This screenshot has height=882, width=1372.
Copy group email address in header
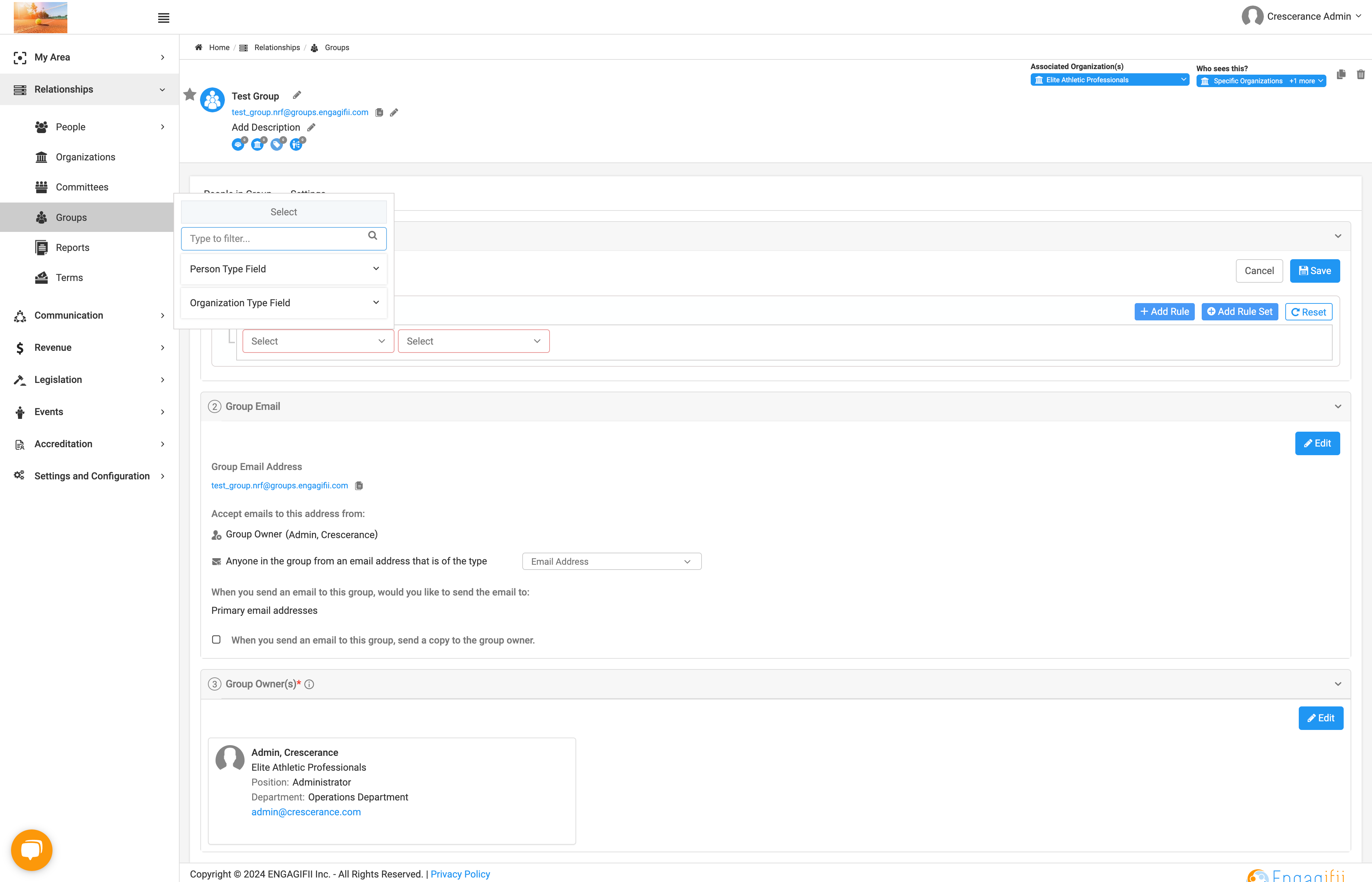[x=379, y=112]
